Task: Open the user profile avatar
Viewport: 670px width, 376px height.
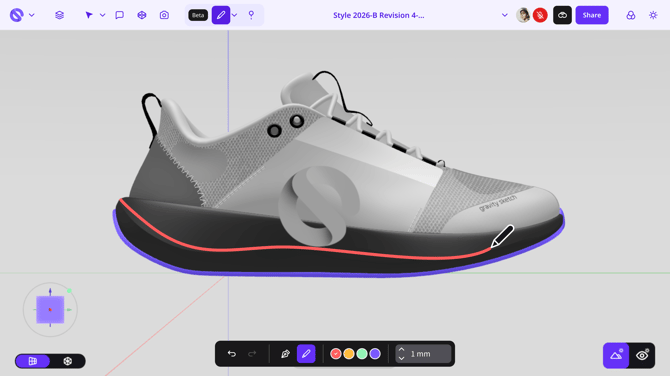Action: click(523, 15)
